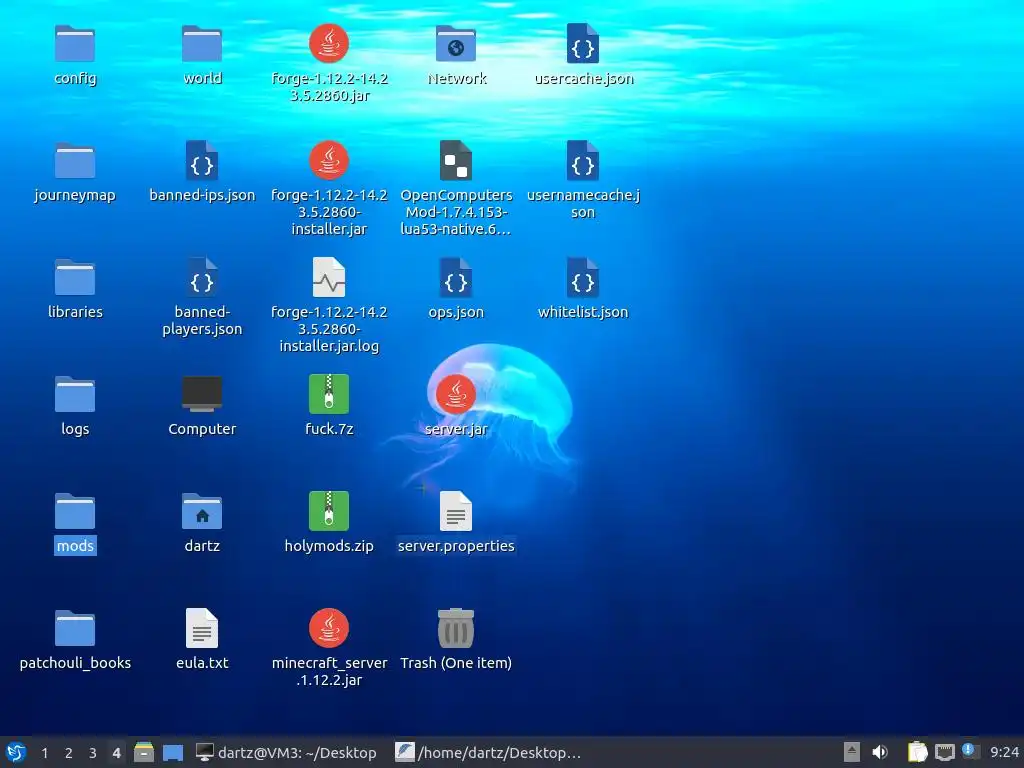Viewport: 1024px width, 768px height.
Task: Select whitelist.json file icon
Action: point(583,278)
